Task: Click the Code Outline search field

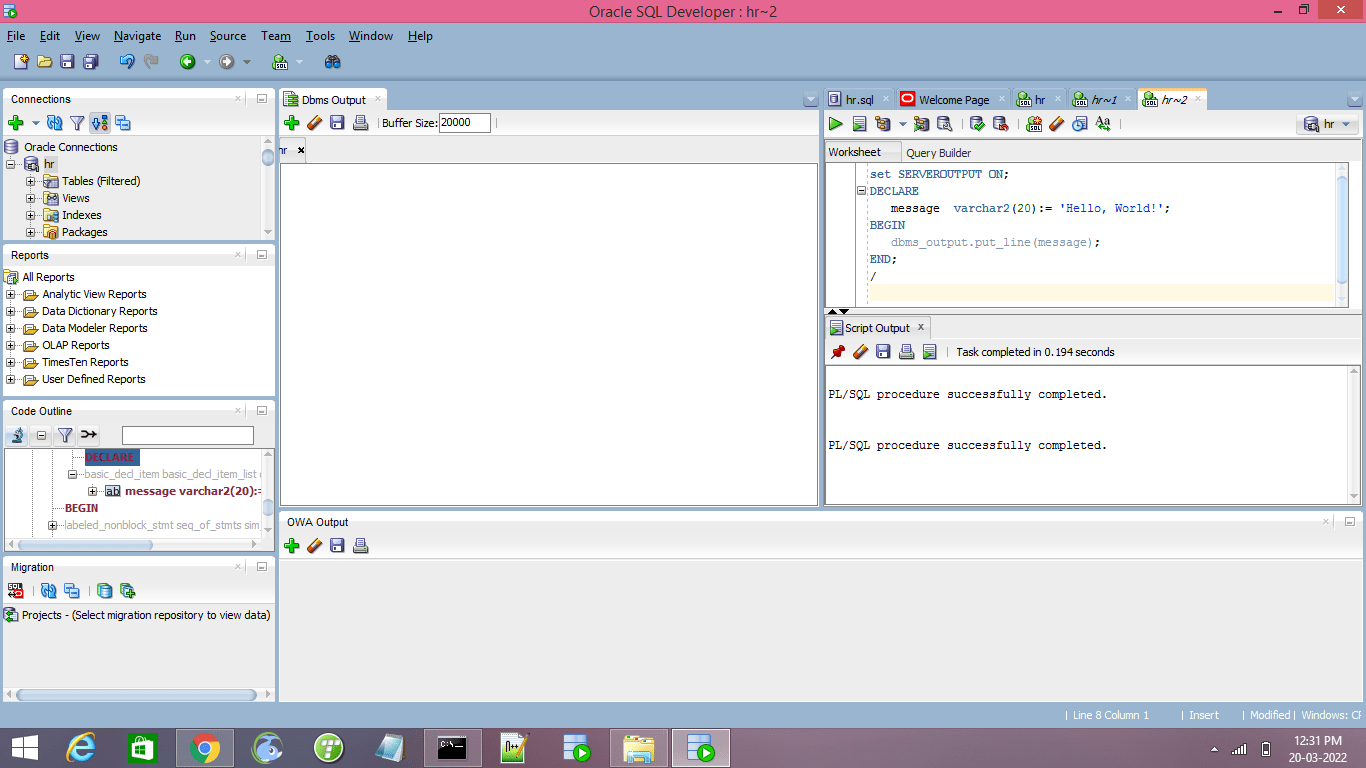Action: [188, 435]
